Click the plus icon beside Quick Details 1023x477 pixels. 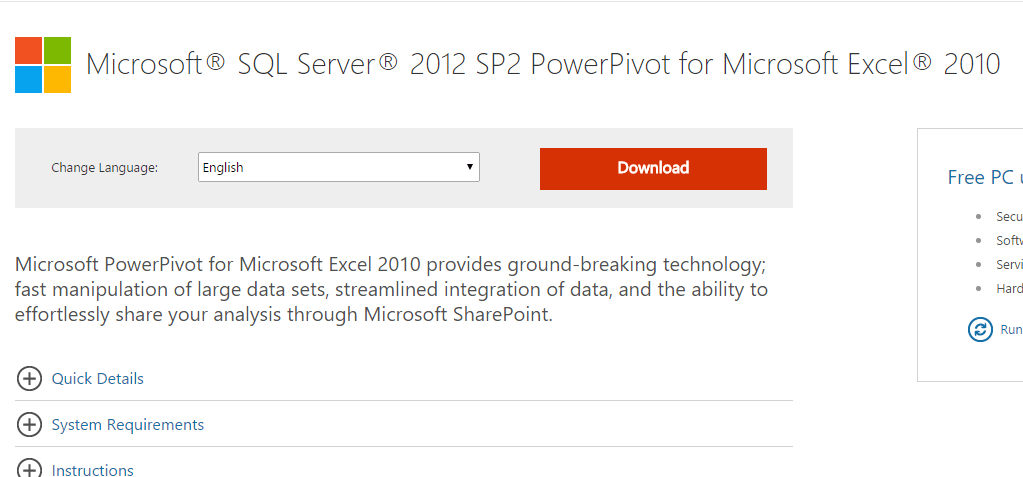[x=29, y=378]
